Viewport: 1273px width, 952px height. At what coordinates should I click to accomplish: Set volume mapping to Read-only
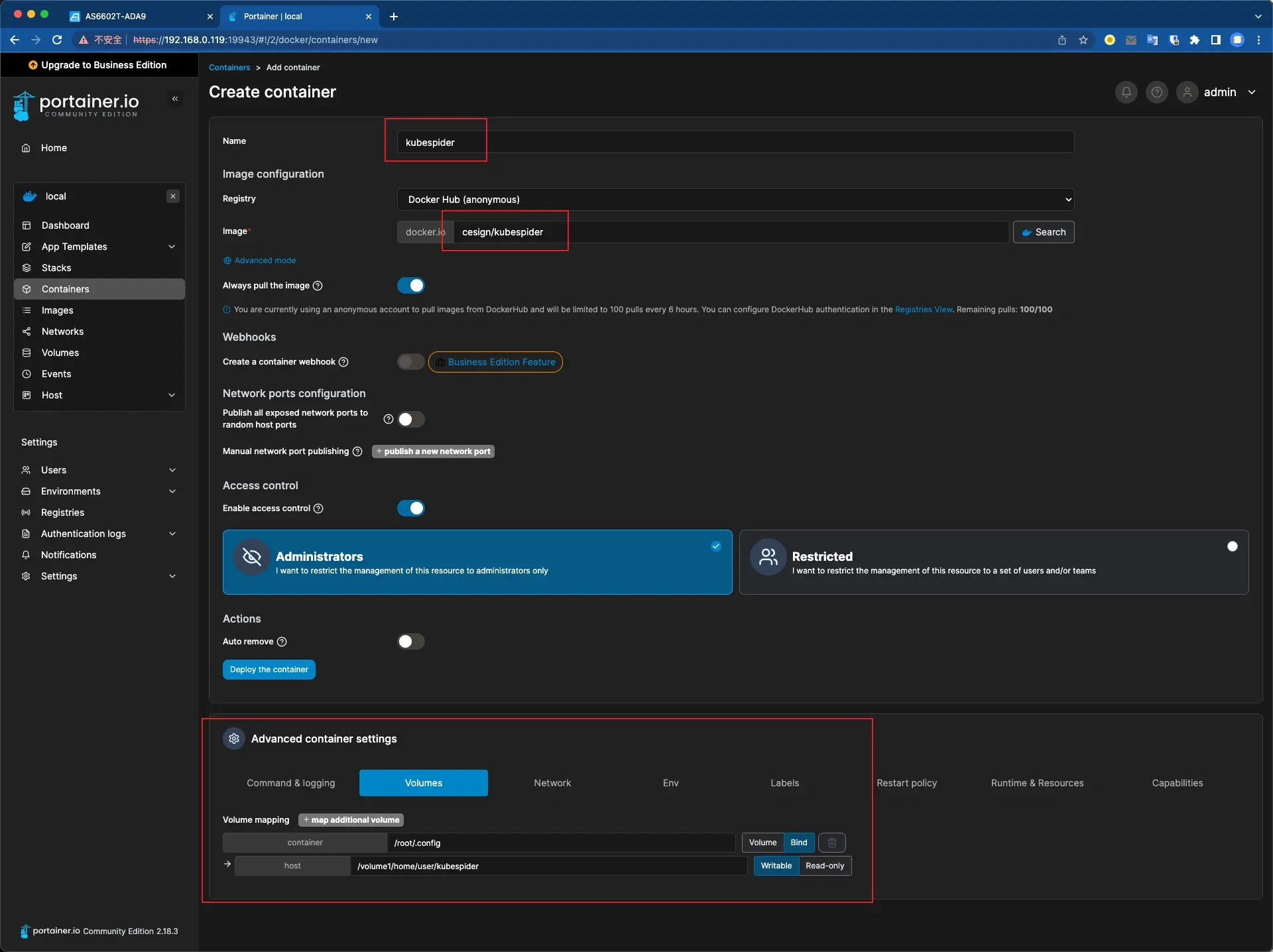click(825, 866)
